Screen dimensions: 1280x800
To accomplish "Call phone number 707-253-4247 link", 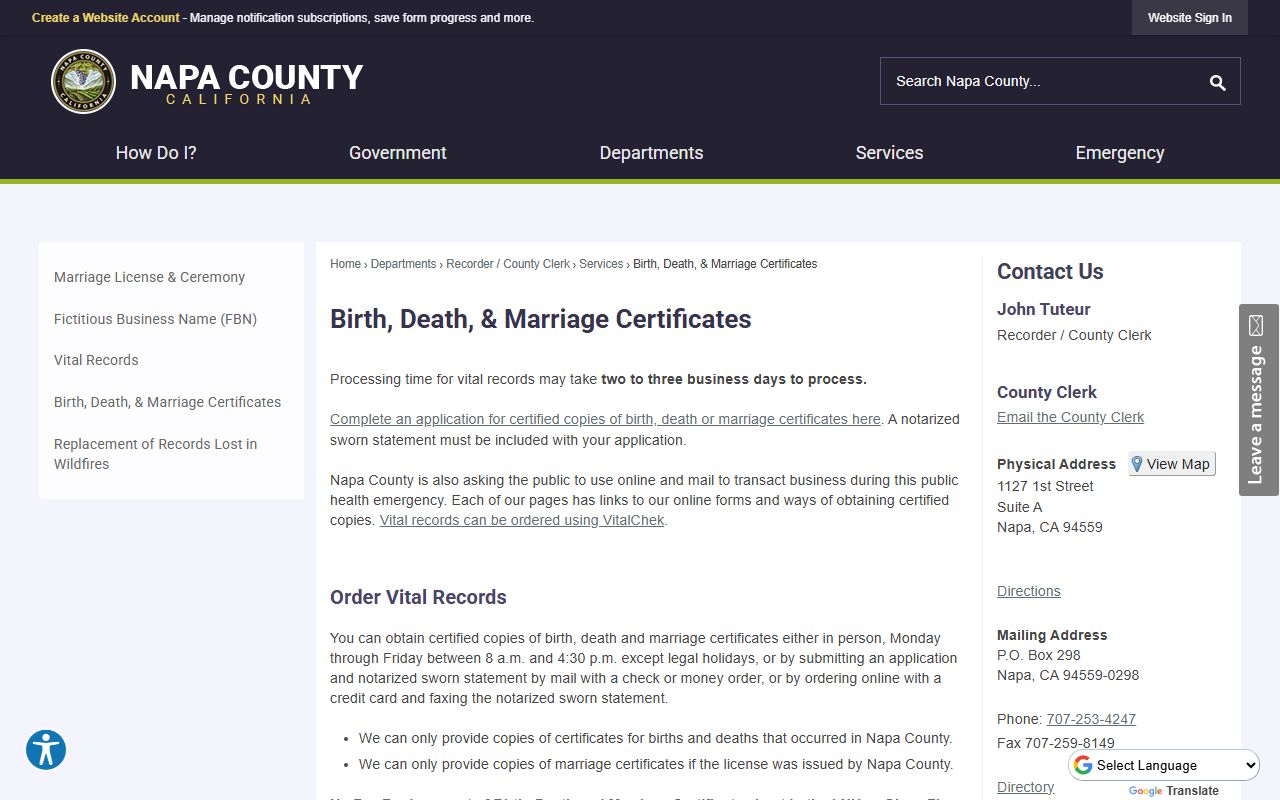I will pos(1091,719).
